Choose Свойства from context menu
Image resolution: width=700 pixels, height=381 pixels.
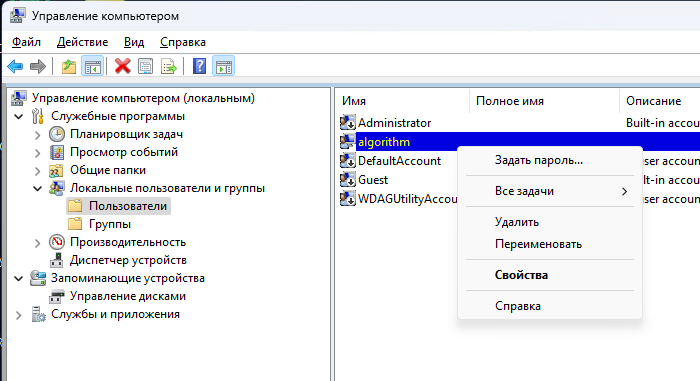pos(550,275)
